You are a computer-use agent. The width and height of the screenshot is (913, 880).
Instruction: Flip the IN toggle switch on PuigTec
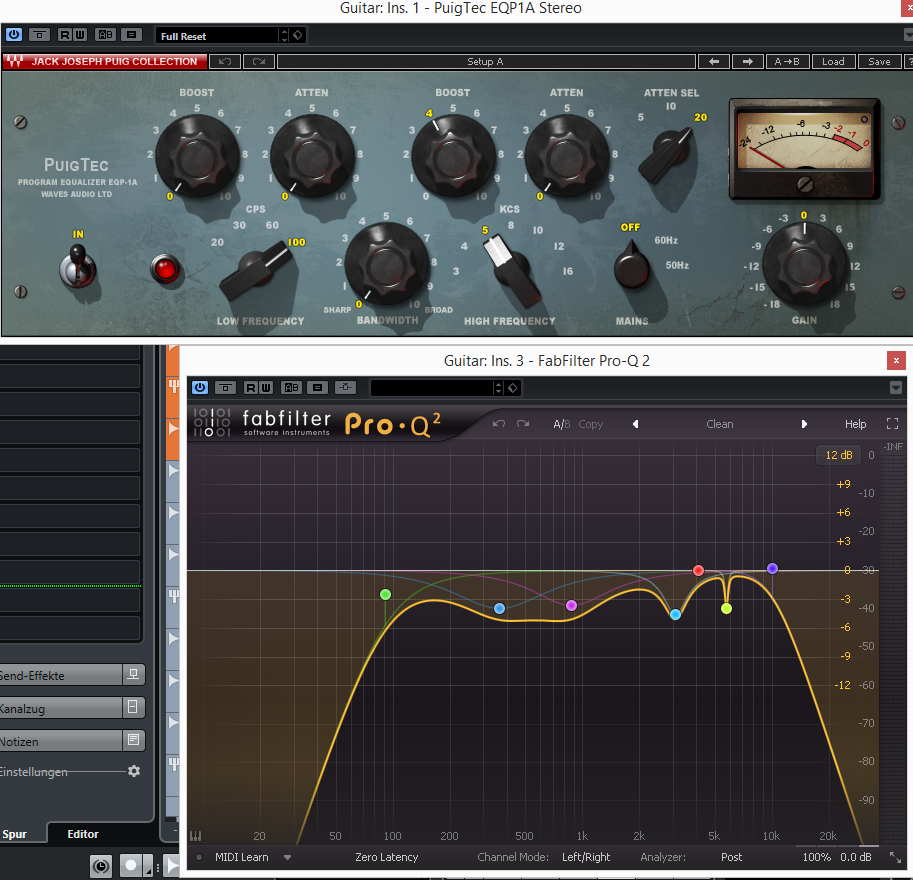pos(78,268)
